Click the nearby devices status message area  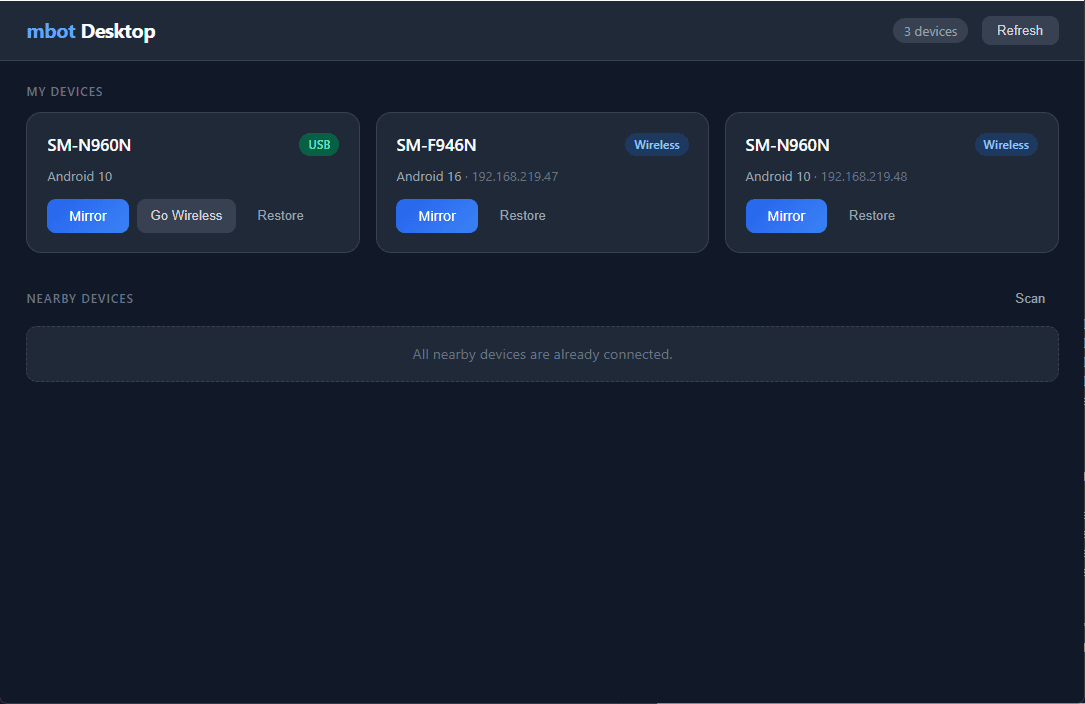[542, 354]
